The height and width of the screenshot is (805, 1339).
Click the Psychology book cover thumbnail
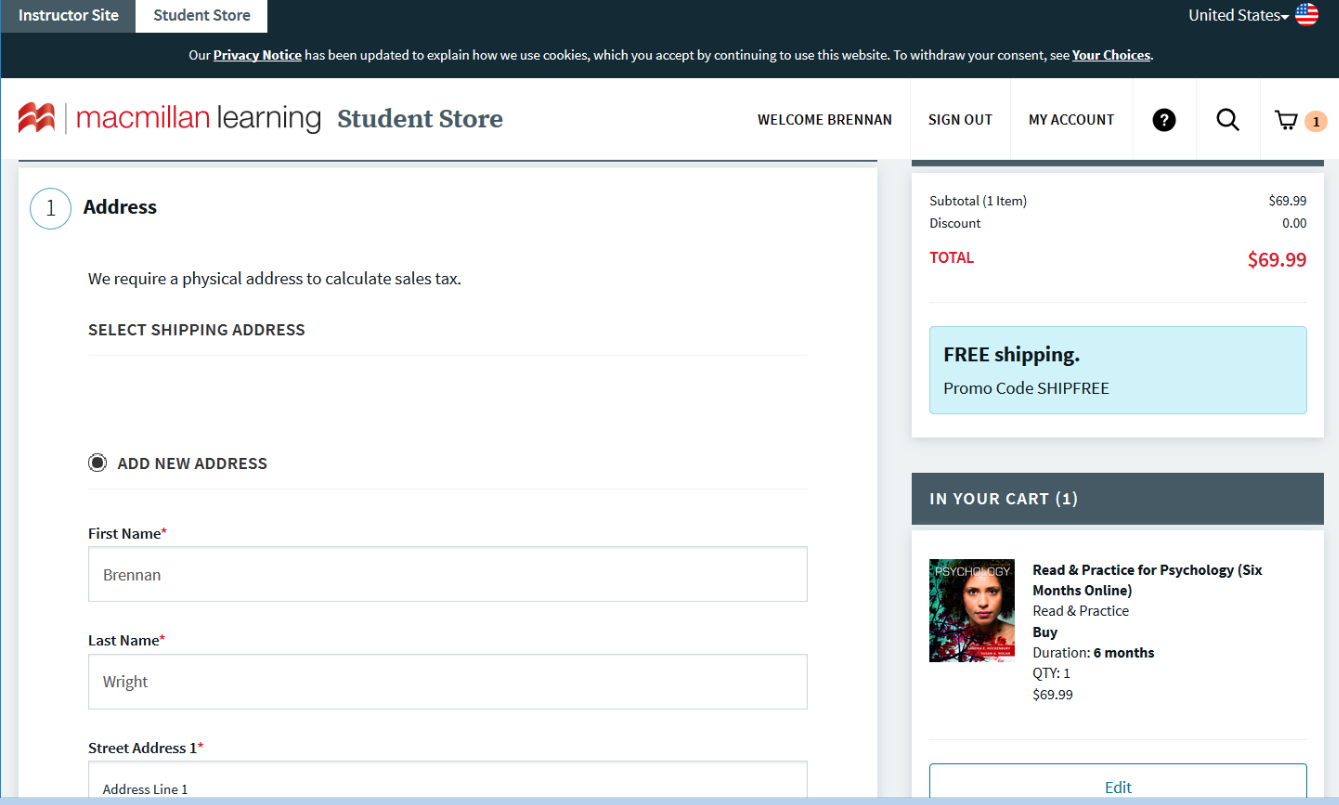971,610
